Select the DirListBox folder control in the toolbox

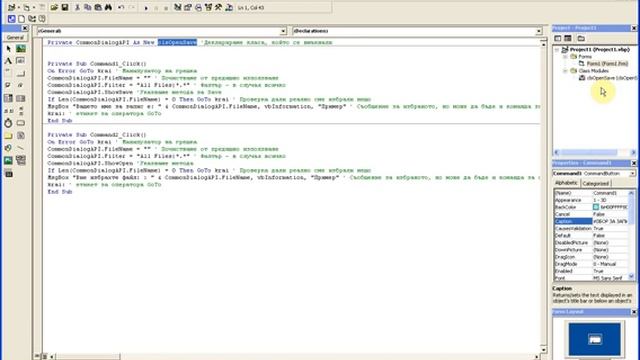tap(9, 136)
